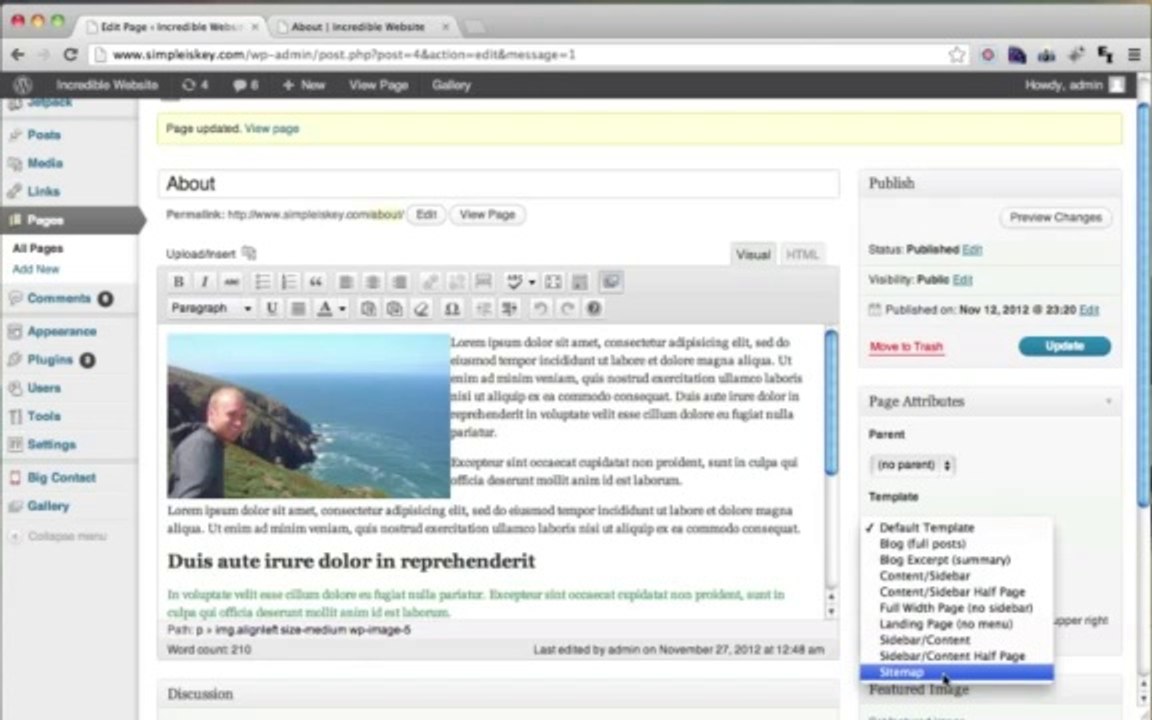The width and height of the screenshot is (1152, 720).
Task: Click the cliffside photo in editor
Action: 309,416
